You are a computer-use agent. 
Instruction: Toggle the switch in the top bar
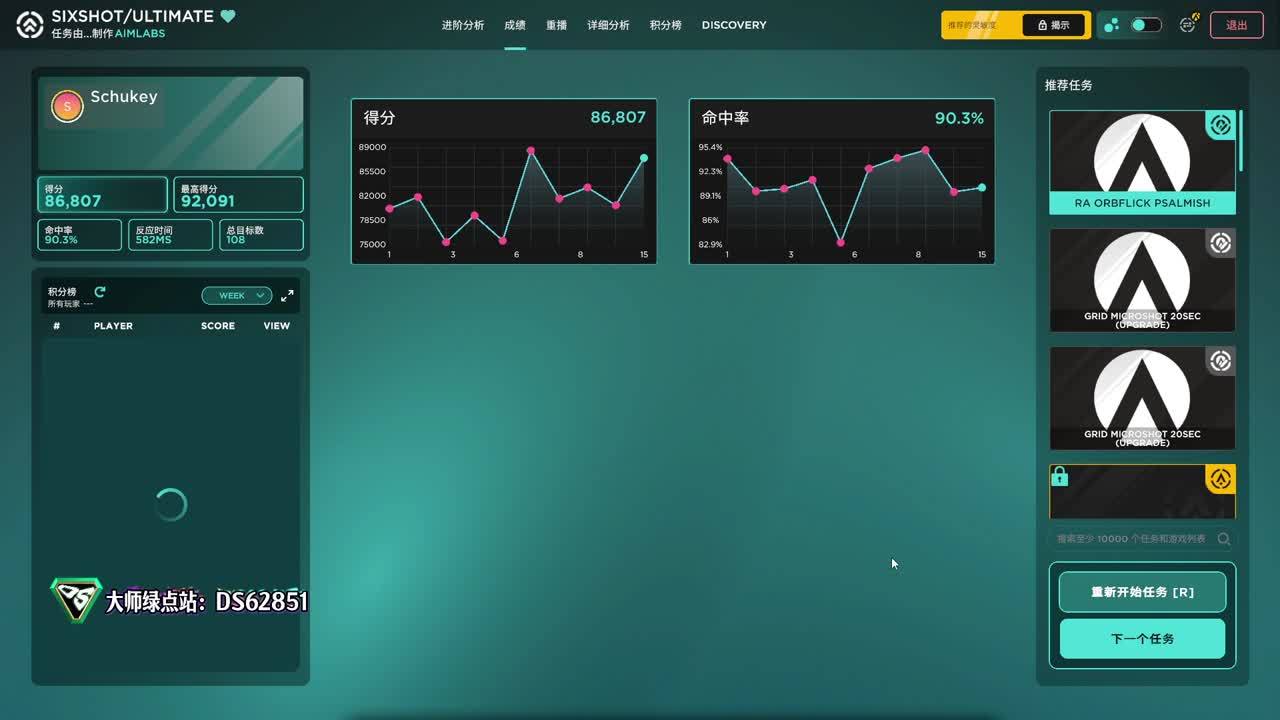[x=1146, y=25]
